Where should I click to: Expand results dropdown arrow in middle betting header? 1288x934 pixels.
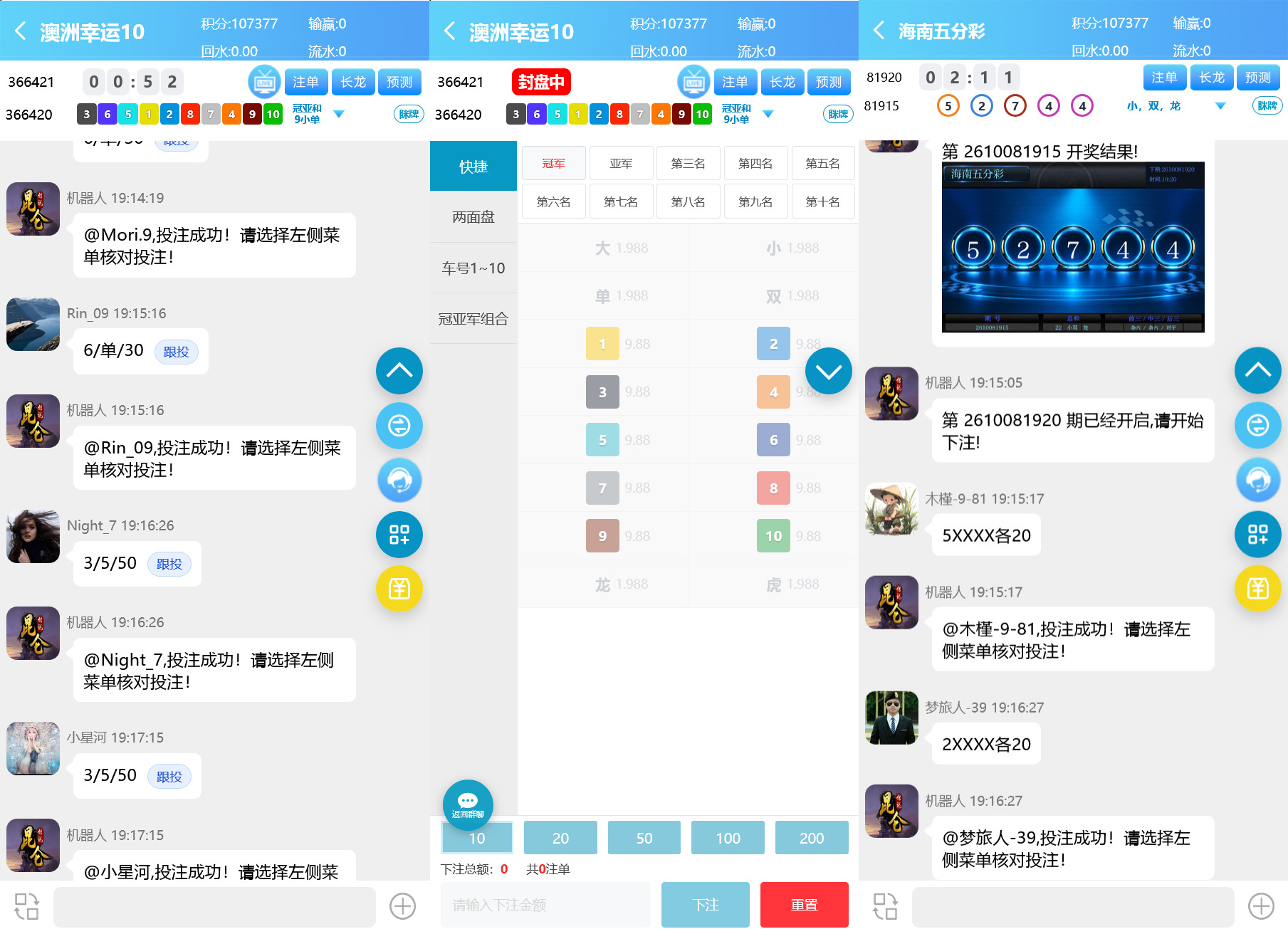pyautogui.click(x=768, y=114)
